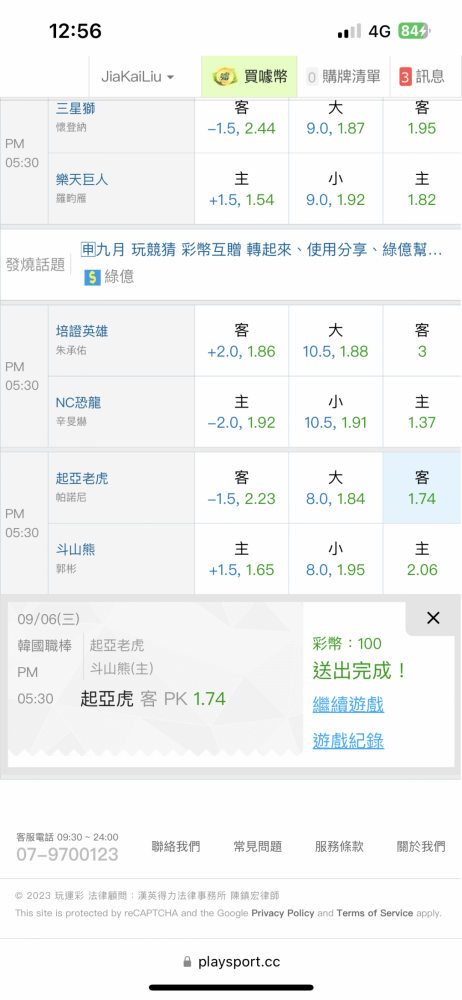
Task: Open the 購牌清單 purchase list
Action: (x=343, y=77)
